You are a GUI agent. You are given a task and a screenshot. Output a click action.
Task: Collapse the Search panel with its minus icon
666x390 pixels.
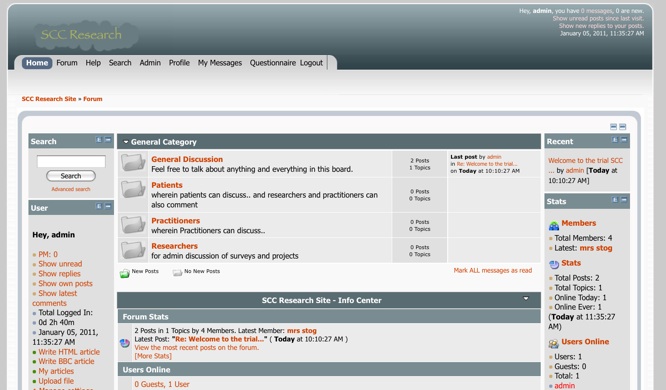click(108, 139)
